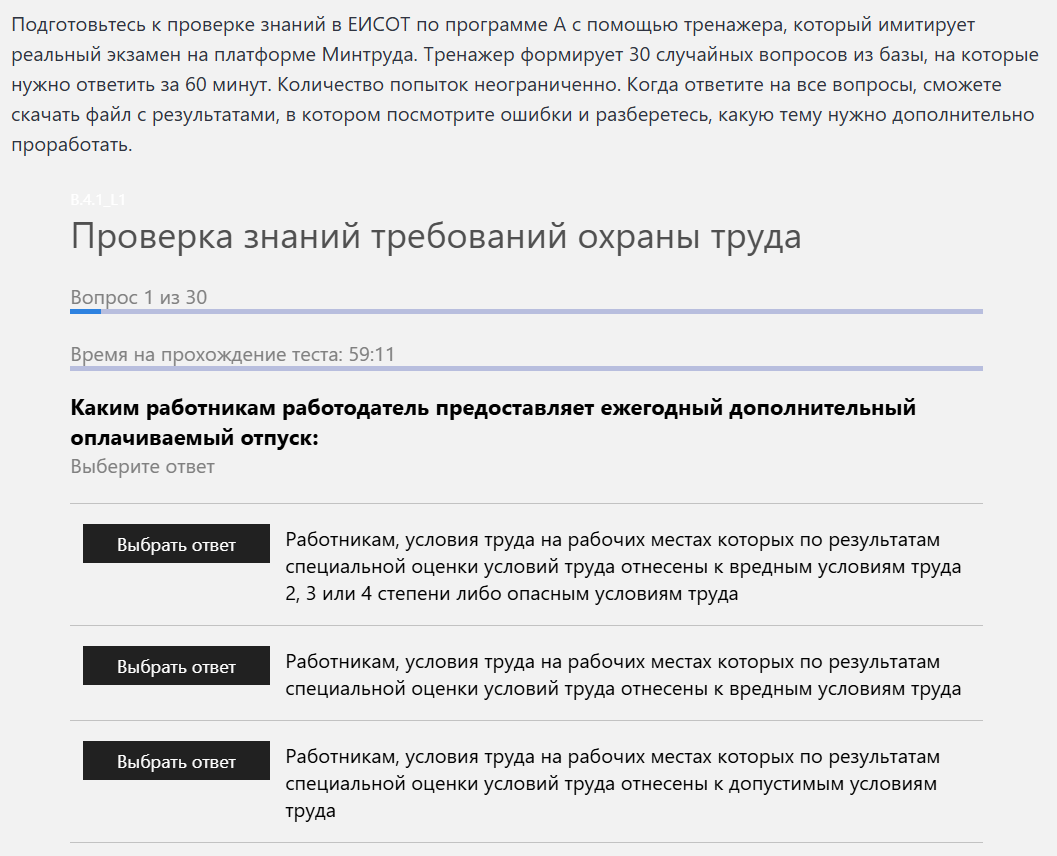Image resolution: width=1057 pixels, height=856 pixels.
Task: Click the blue filled part of question progress bar
Action: click(85, 312)
